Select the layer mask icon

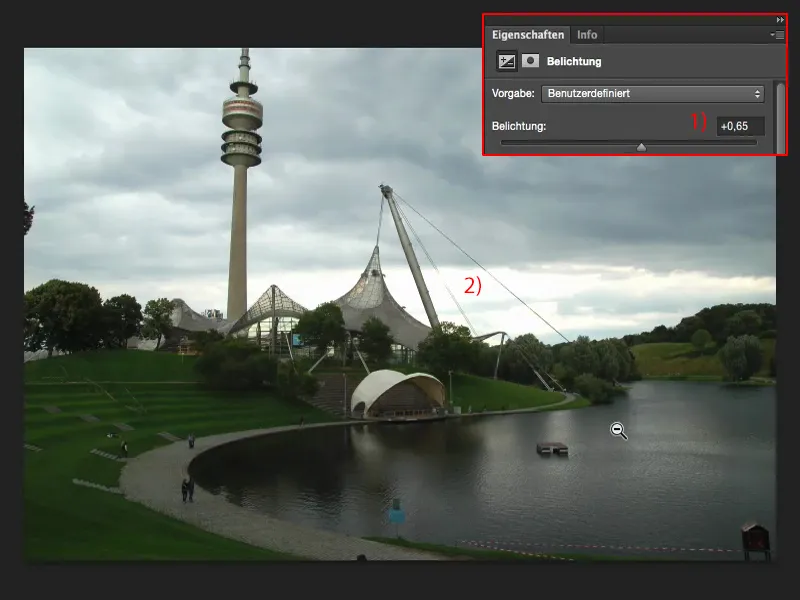[x=531, y=61]
